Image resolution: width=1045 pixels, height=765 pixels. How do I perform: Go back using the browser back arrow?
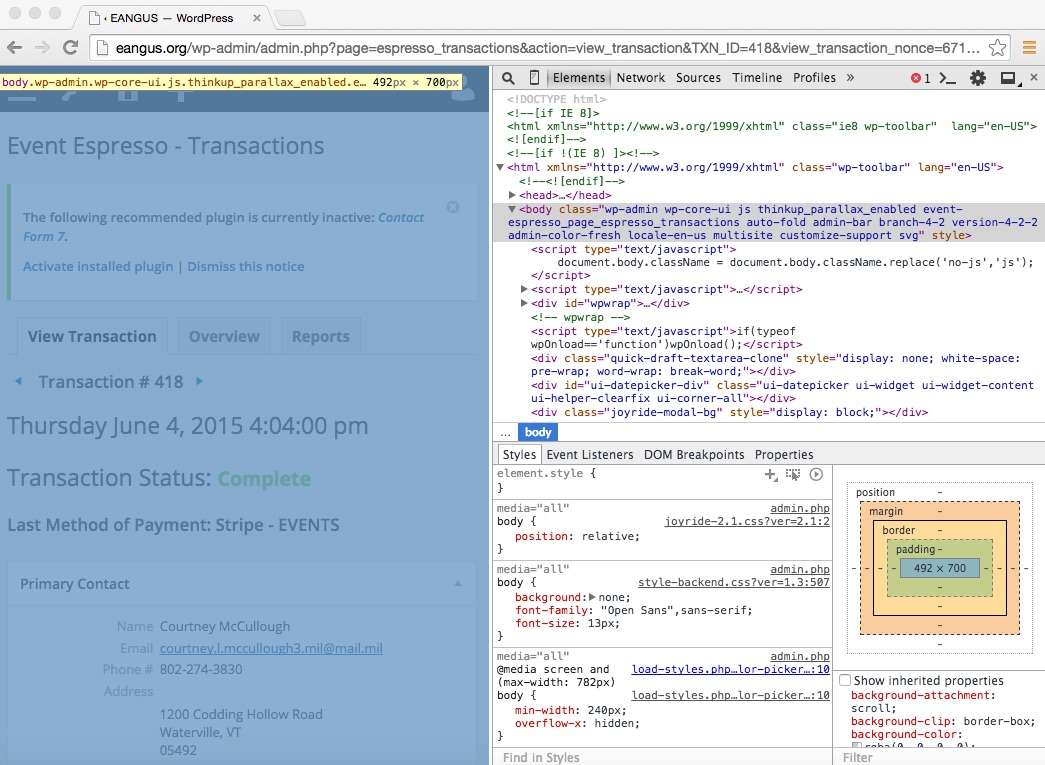tap(15, 47)
